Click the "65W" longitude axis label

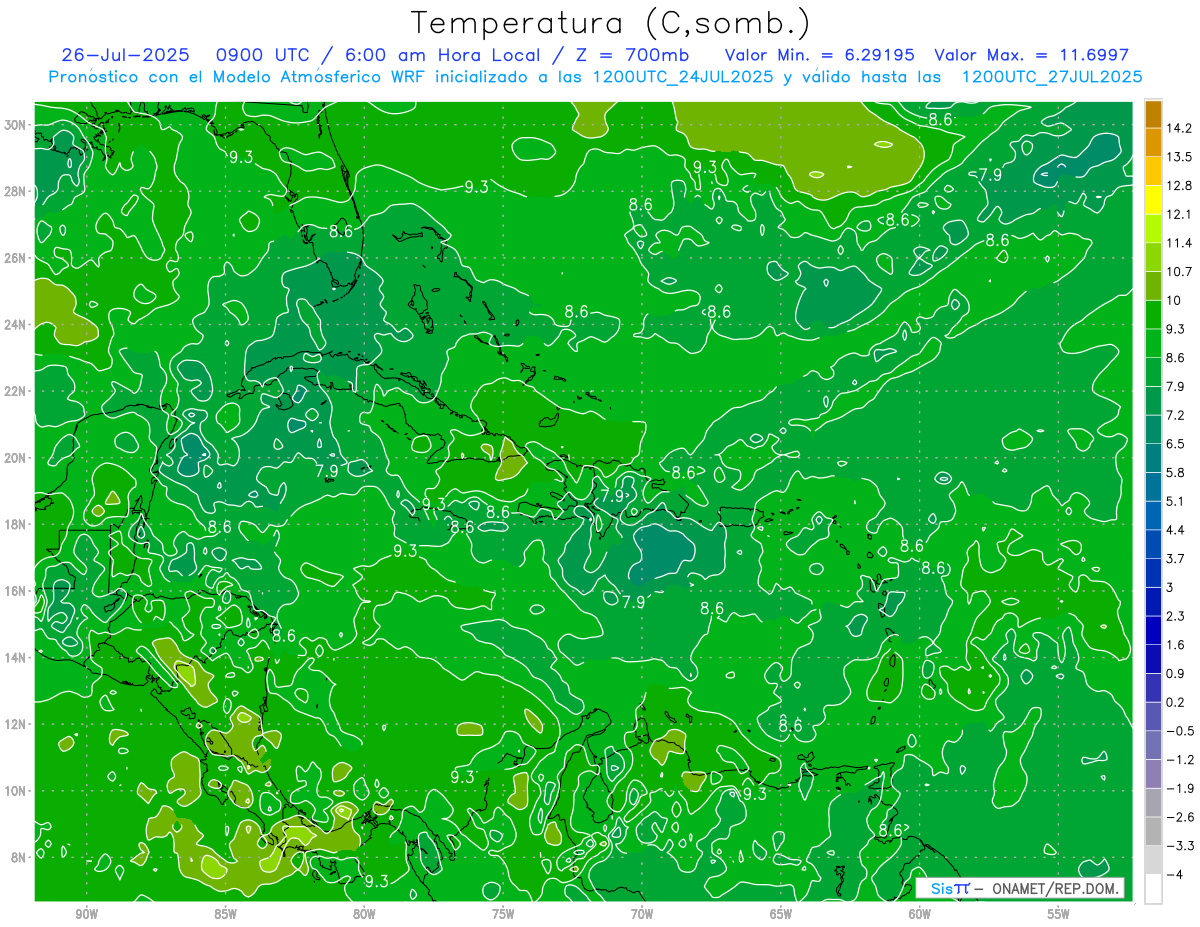point(781,915)
